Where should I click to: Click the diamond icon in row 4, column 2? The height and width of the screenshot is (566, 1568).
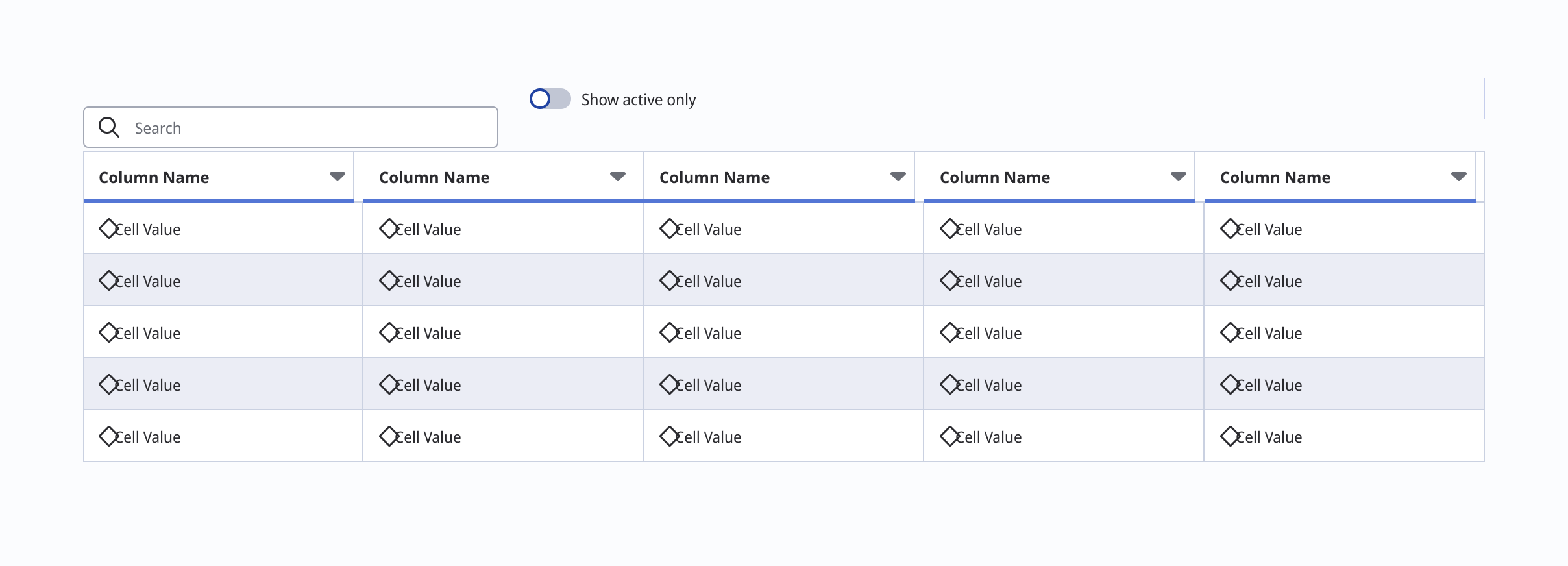coord(389,384)
